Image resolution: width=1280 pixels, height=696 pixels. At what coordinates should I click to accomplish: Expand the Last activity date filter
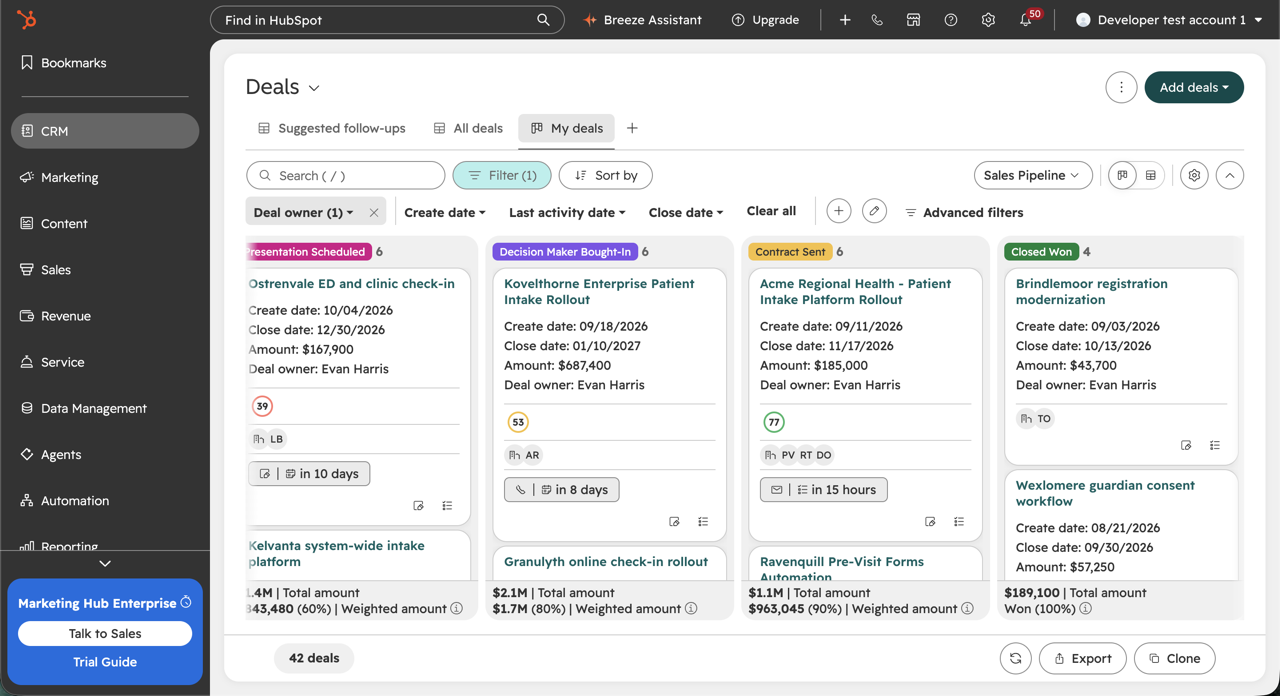click(567, 212)
